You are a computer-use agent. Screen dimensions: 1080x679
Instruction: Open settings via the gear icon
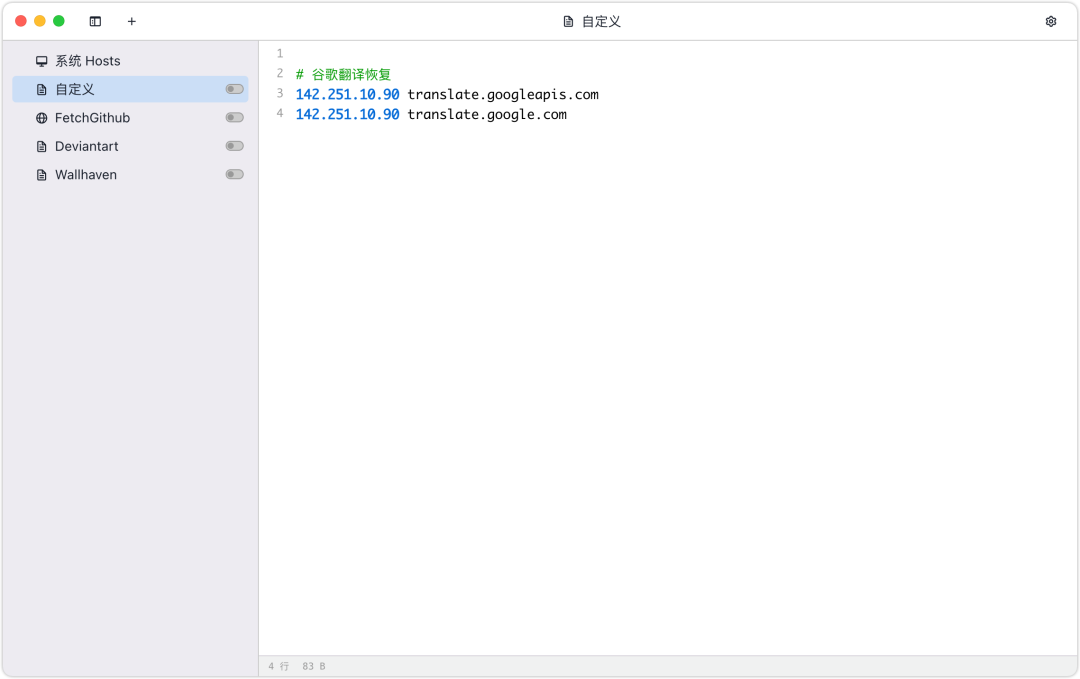pyautogui.click(x=1050, y=21)
